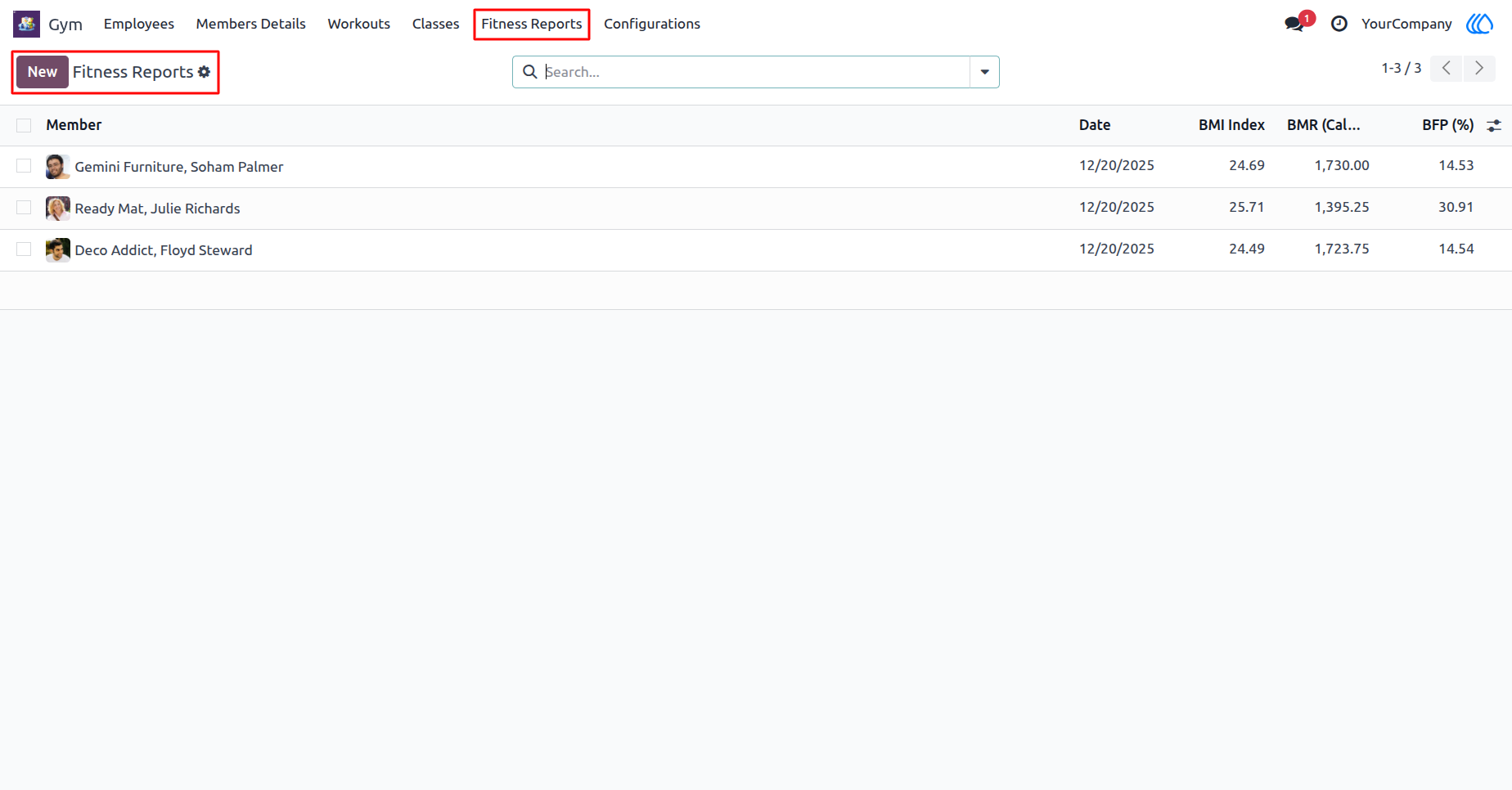Screen dimensions: 1512x790
Task: Click Julie Richards' avatar picture
Action: click(x=57, y=209)
